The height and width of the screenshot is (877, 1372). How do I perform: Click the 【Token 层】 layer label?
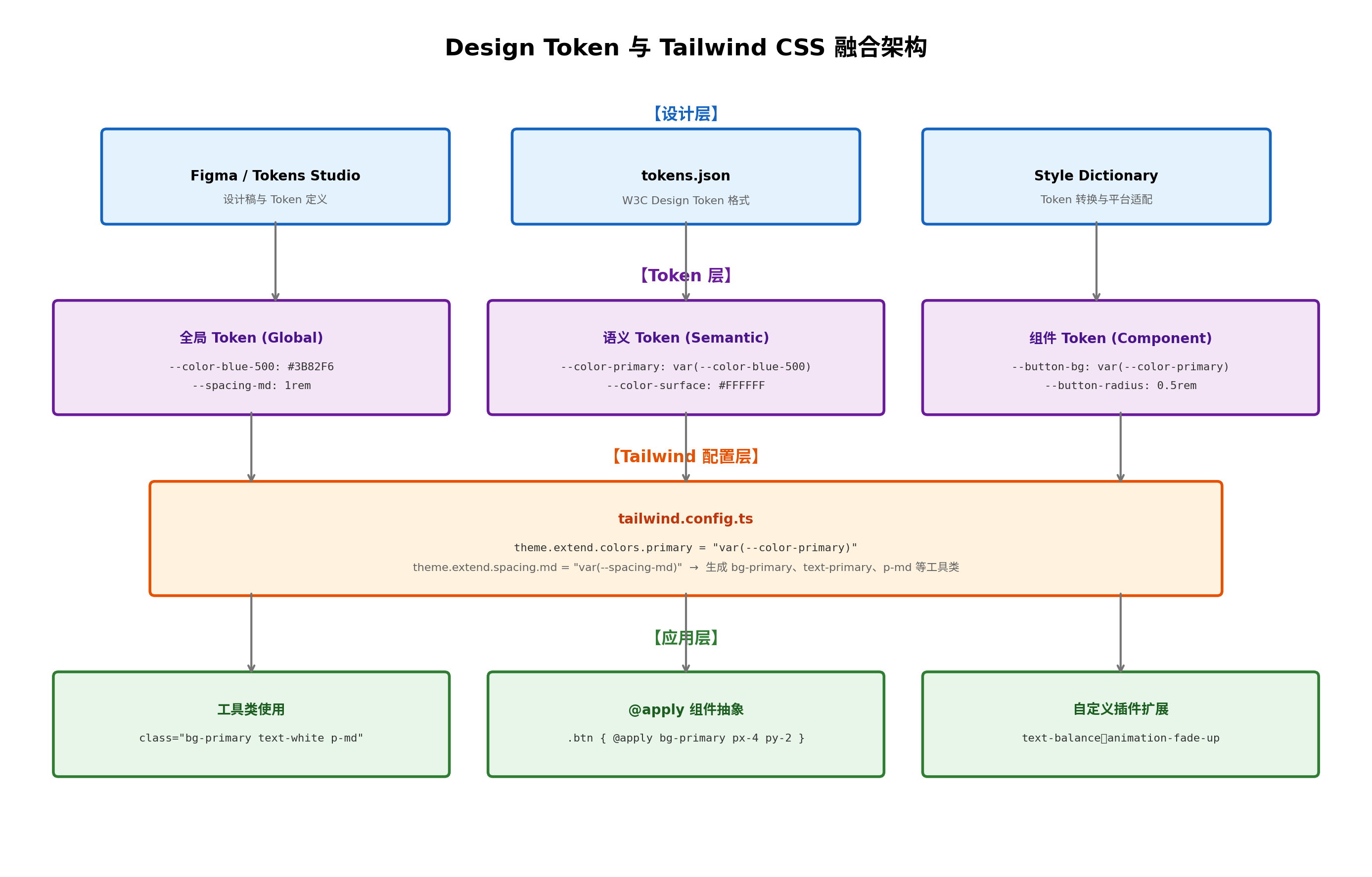click(686, 276)
